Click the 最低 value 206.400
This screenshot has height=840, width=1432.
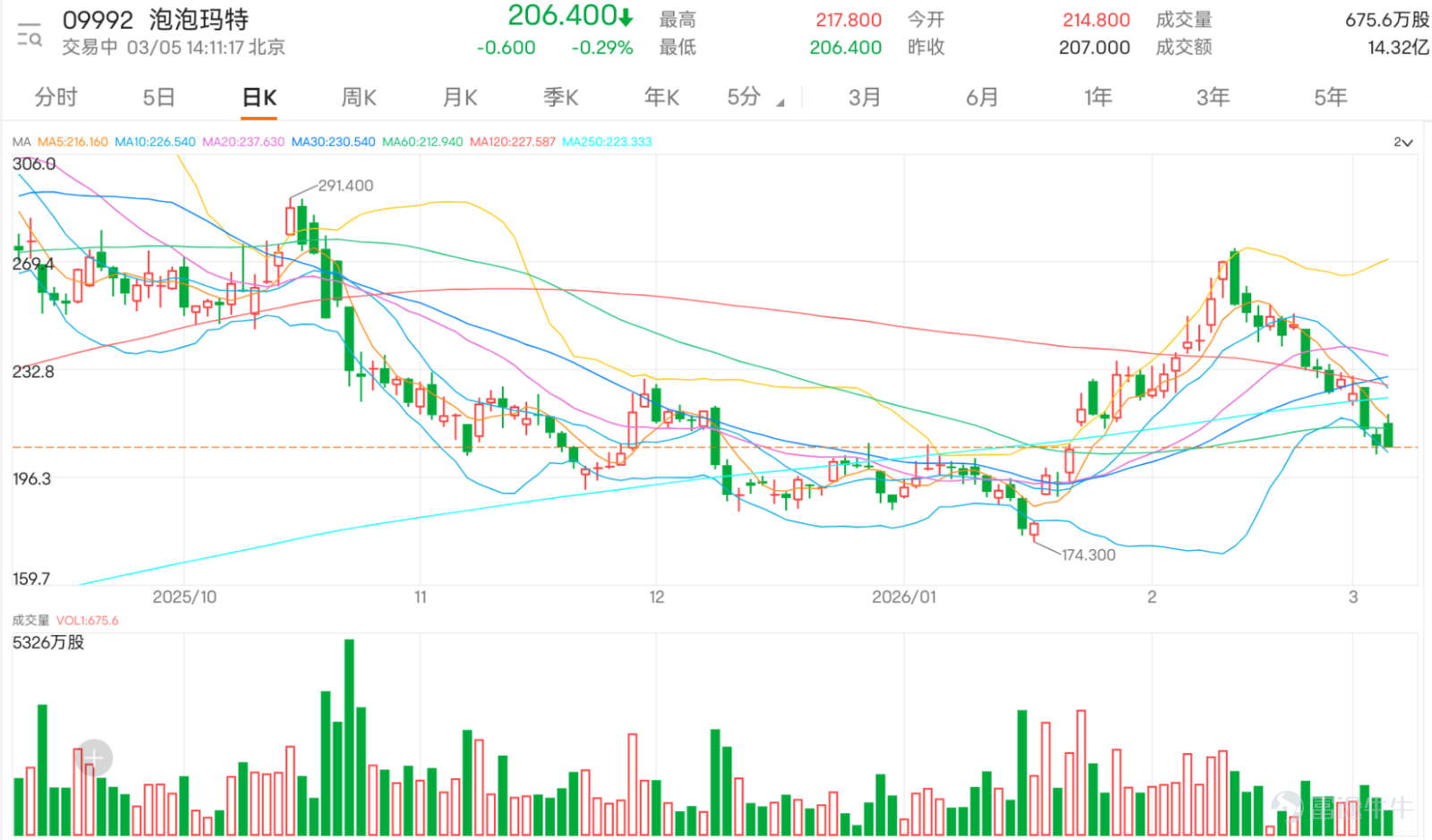tap(846, 47)
